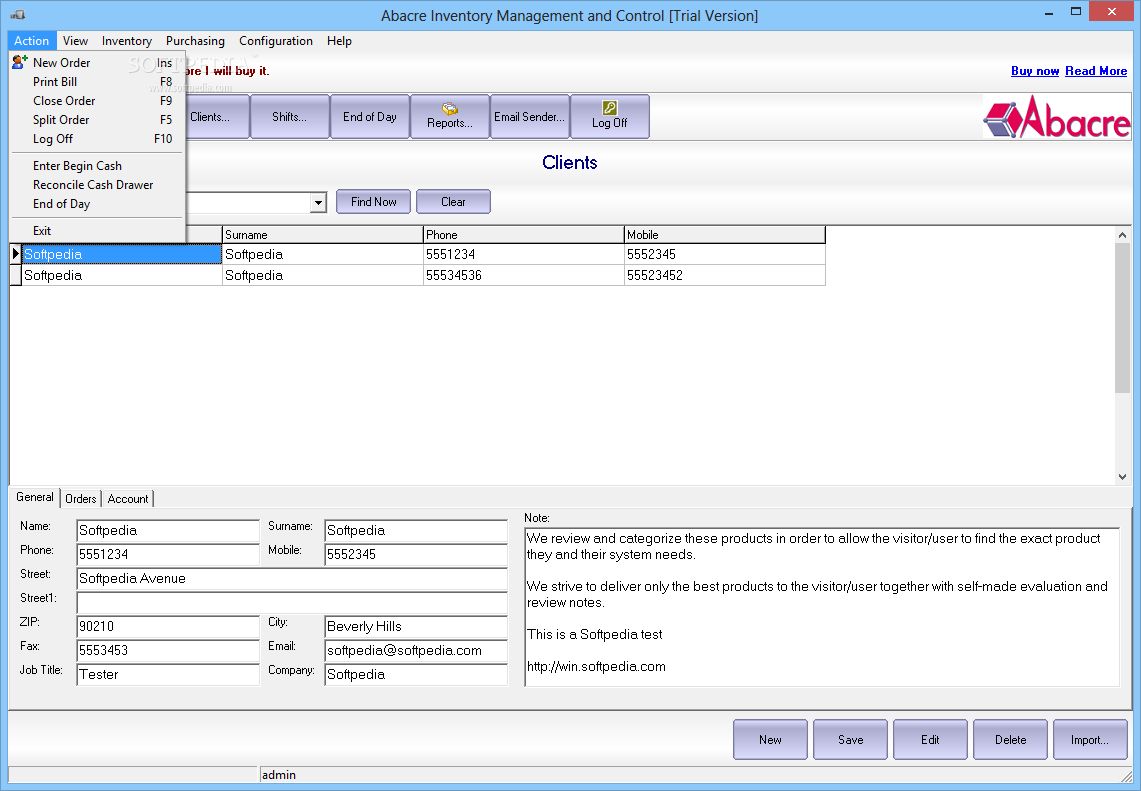Open the Configuration menu
This screenshot has height=791, width=1141.
(276, 41)
